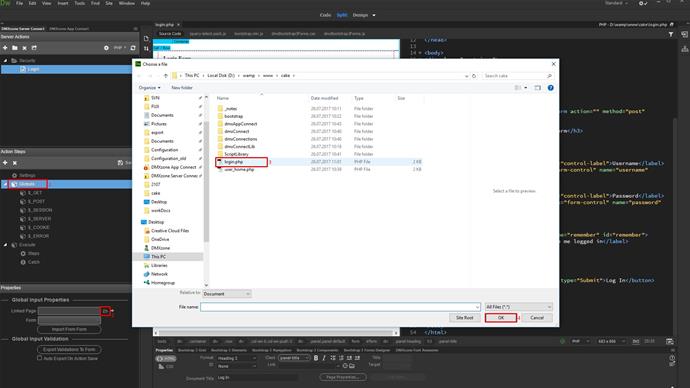This screenshot has height=388, width=690.
Task: Collapse the Execute tree node
Action: (x=5, y=245)
